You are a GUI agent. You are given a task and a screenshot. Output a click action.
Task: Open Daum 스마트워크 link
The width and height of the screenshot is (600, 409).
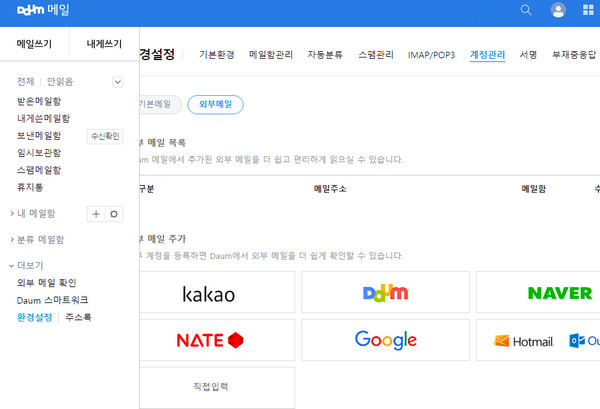52,300
